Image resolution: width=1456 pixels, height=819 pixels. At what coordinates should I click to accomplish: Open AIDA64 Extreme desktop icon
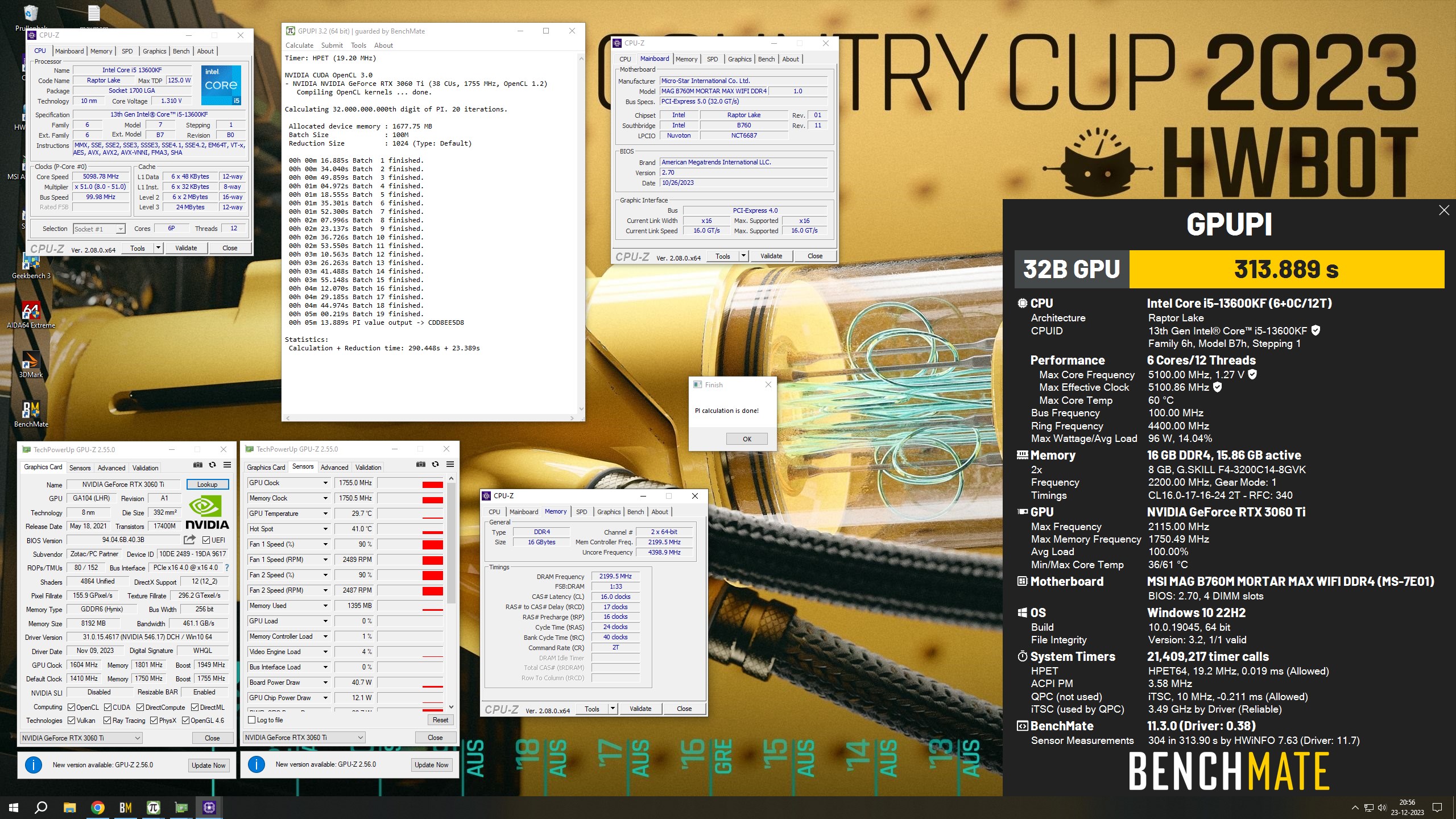[x=31, y=315]
